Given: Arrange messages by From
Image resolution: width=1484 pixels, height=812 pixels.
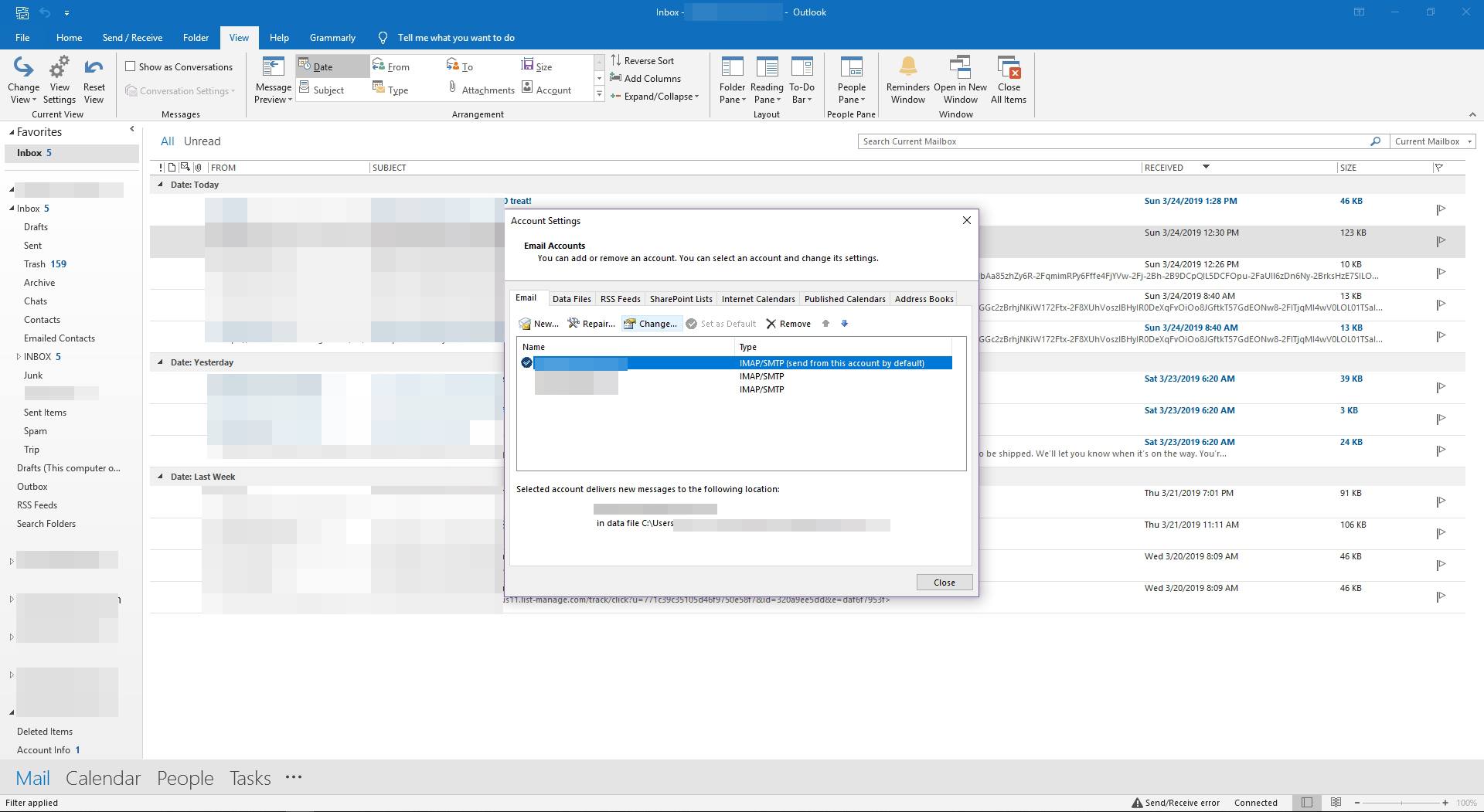Looking at the screenshot, I should coord(391,66).
